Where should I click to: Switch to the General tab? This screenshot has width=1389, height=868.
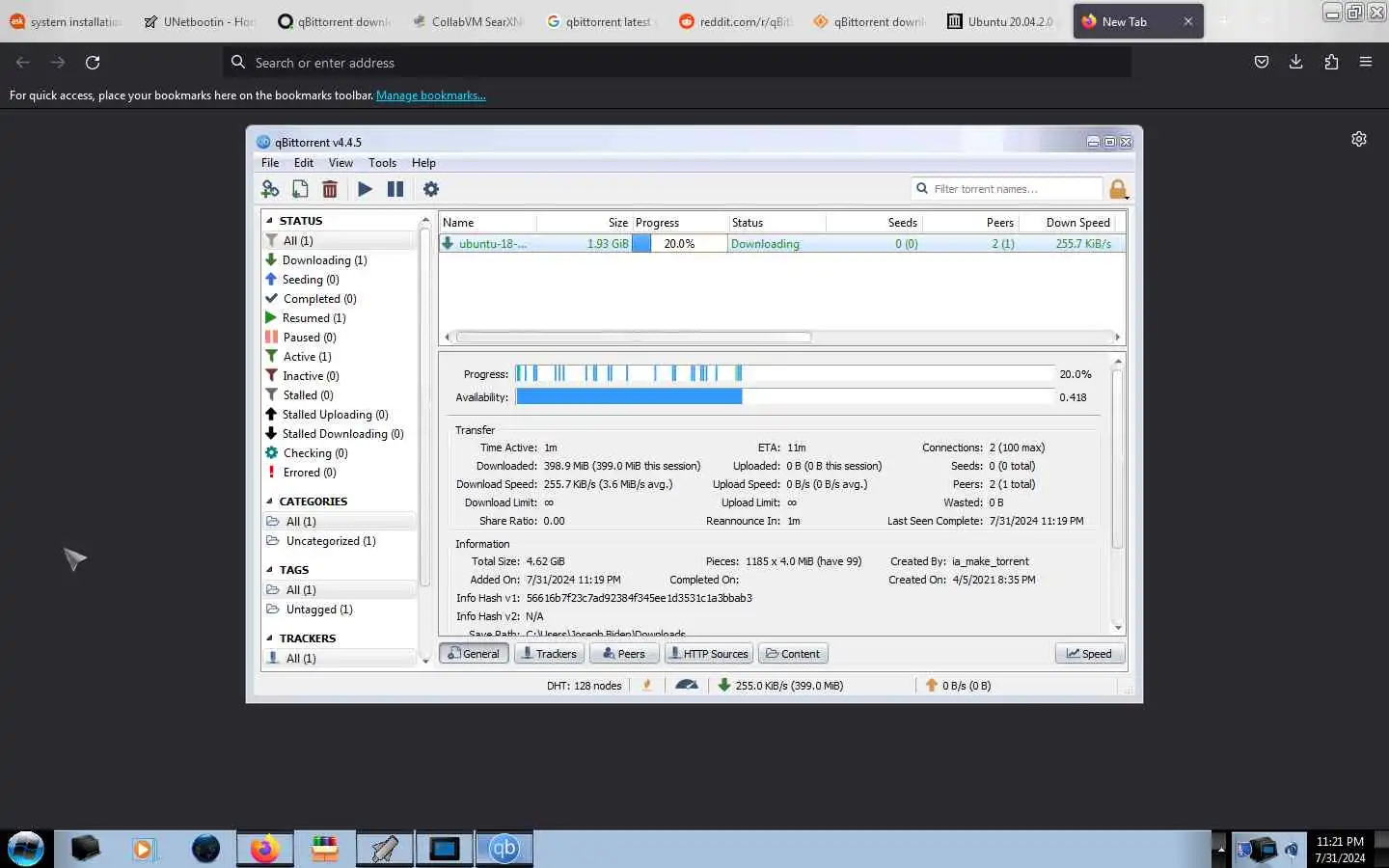(x=474, y=654)
